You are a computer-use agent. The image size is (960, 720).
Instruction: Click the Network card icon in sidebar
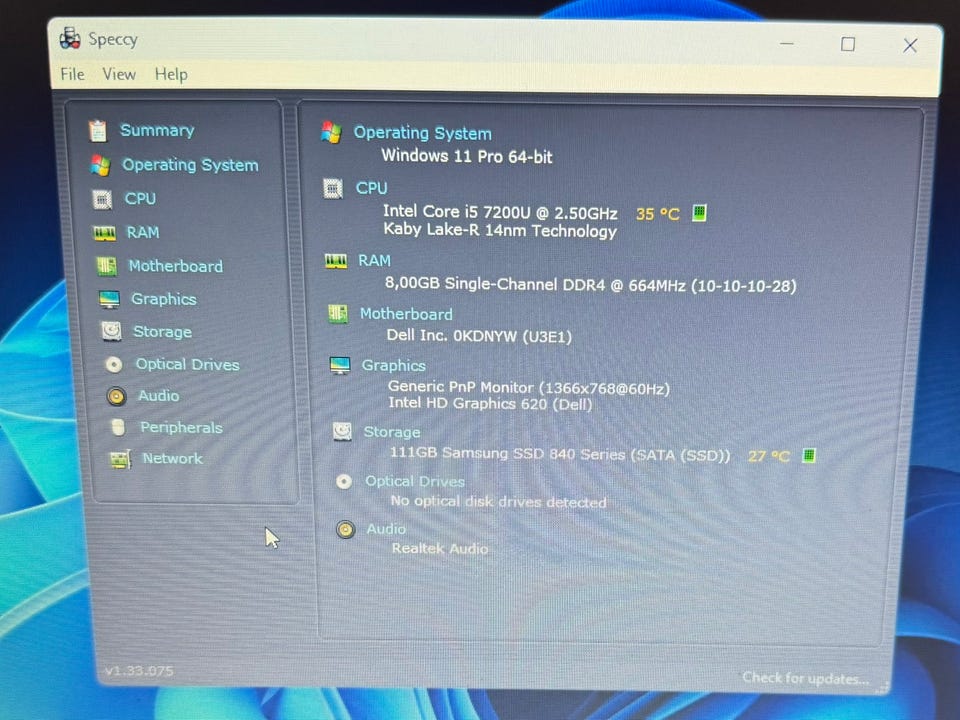[x=121, y=459]
